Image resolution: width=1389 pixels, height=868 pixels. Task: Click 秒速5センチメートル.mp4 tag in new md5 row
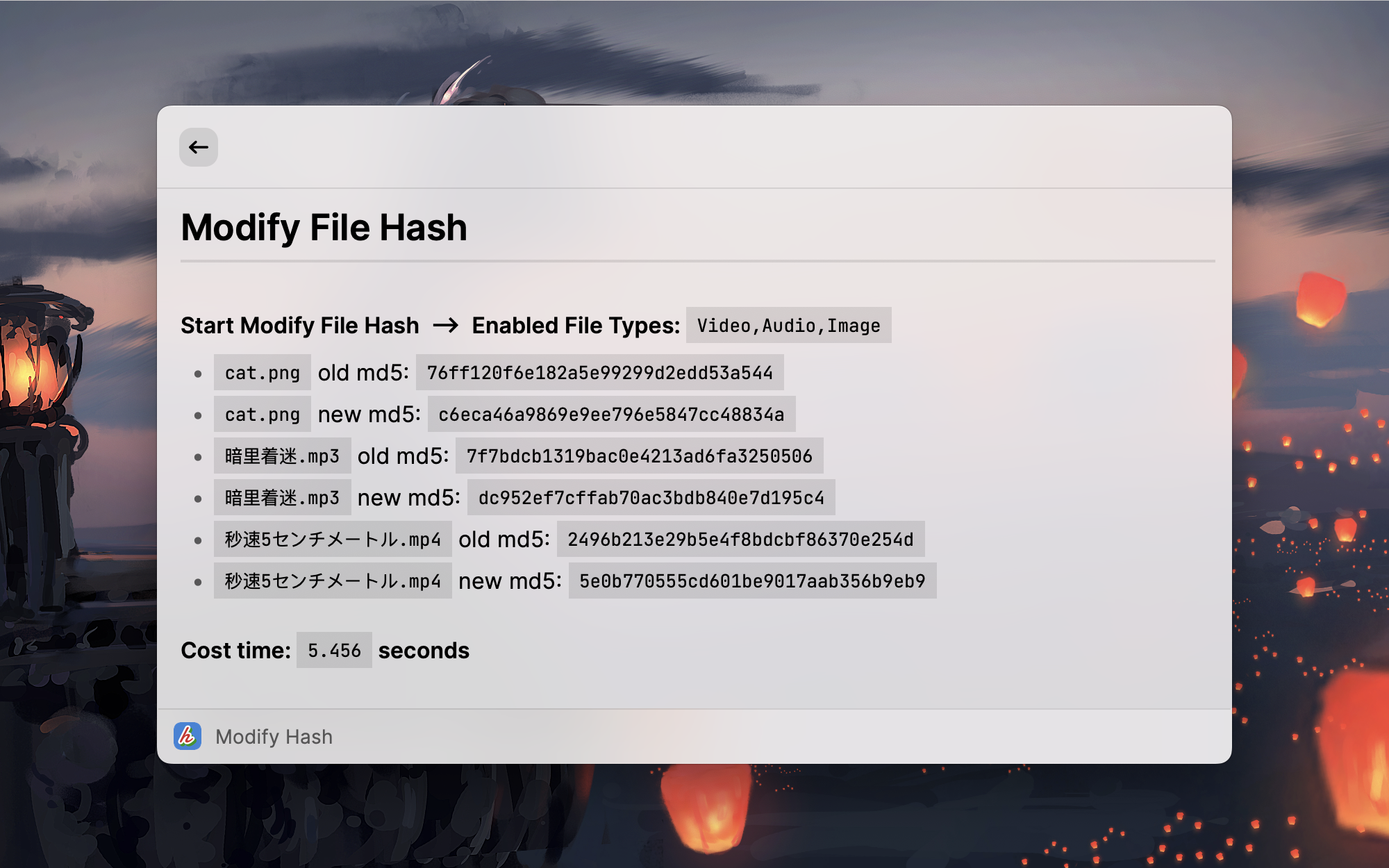pos(333,581)
